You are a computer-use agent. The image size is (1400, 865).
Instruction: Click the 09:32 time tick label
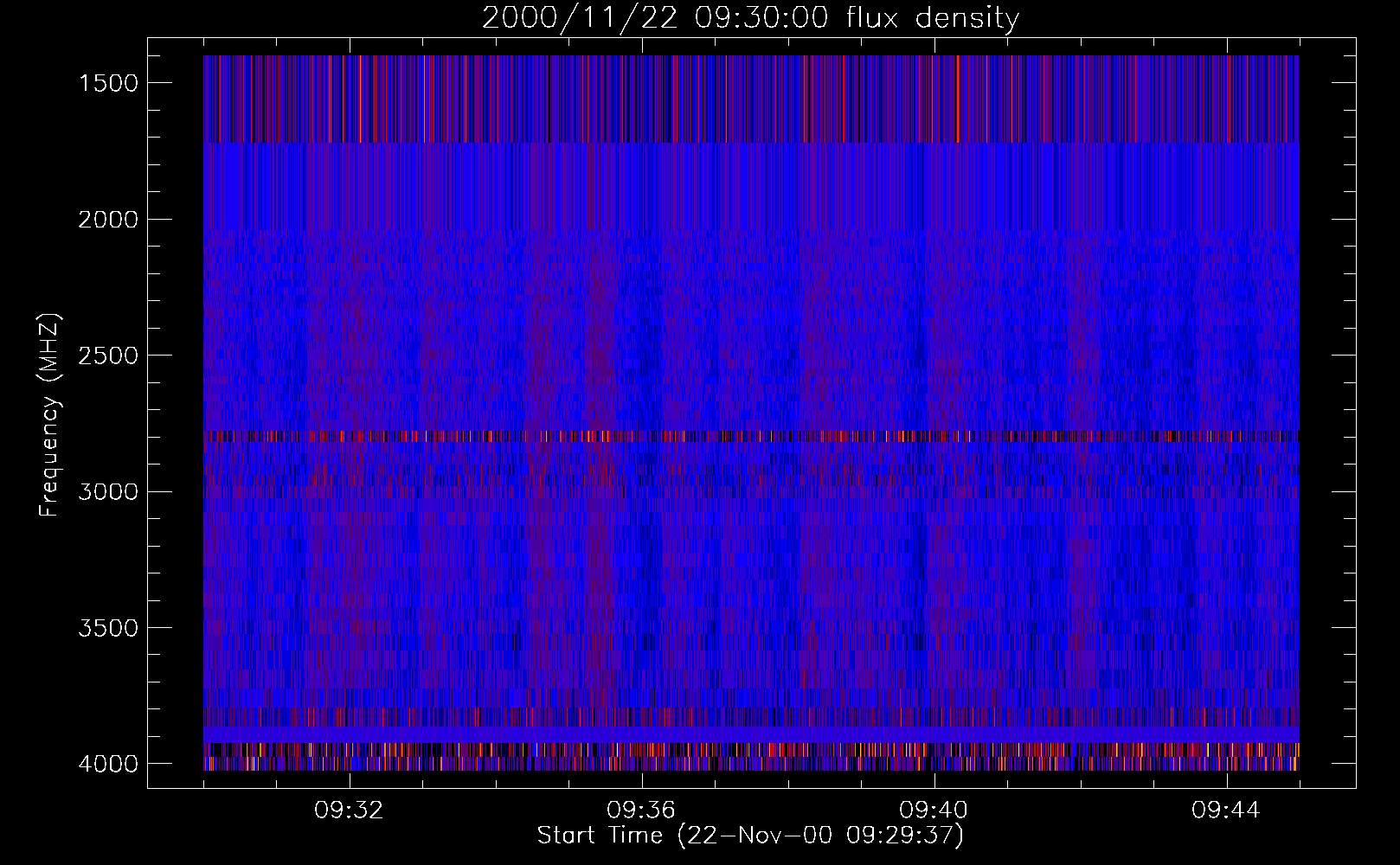tap(350, 811)
